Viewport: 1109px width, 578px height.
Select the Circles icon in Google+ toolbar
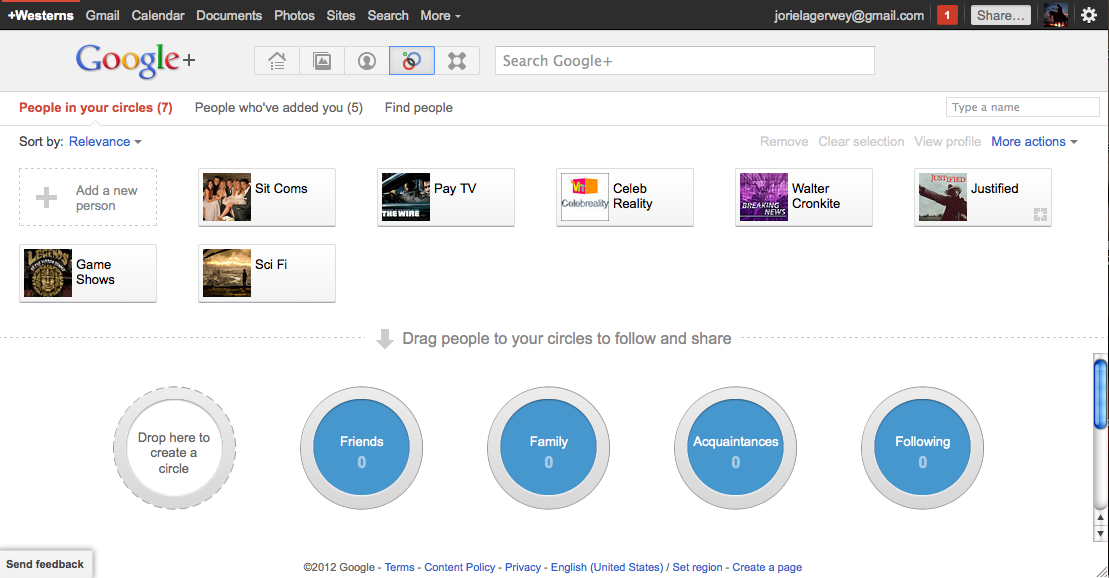[x=412, y=61]
